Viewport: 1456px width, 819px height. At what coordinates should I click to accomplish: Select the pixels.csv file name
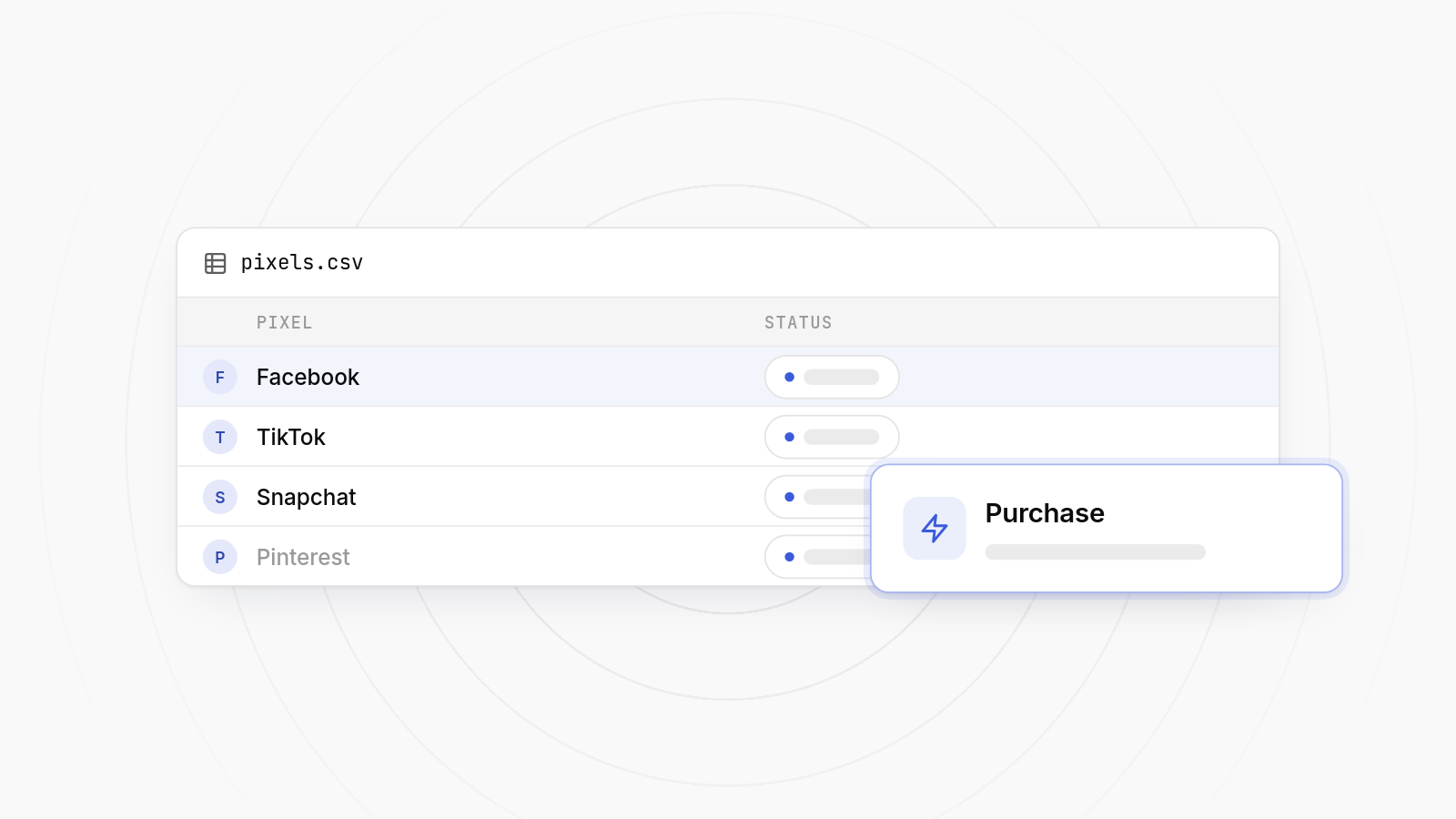pos(302,263)
